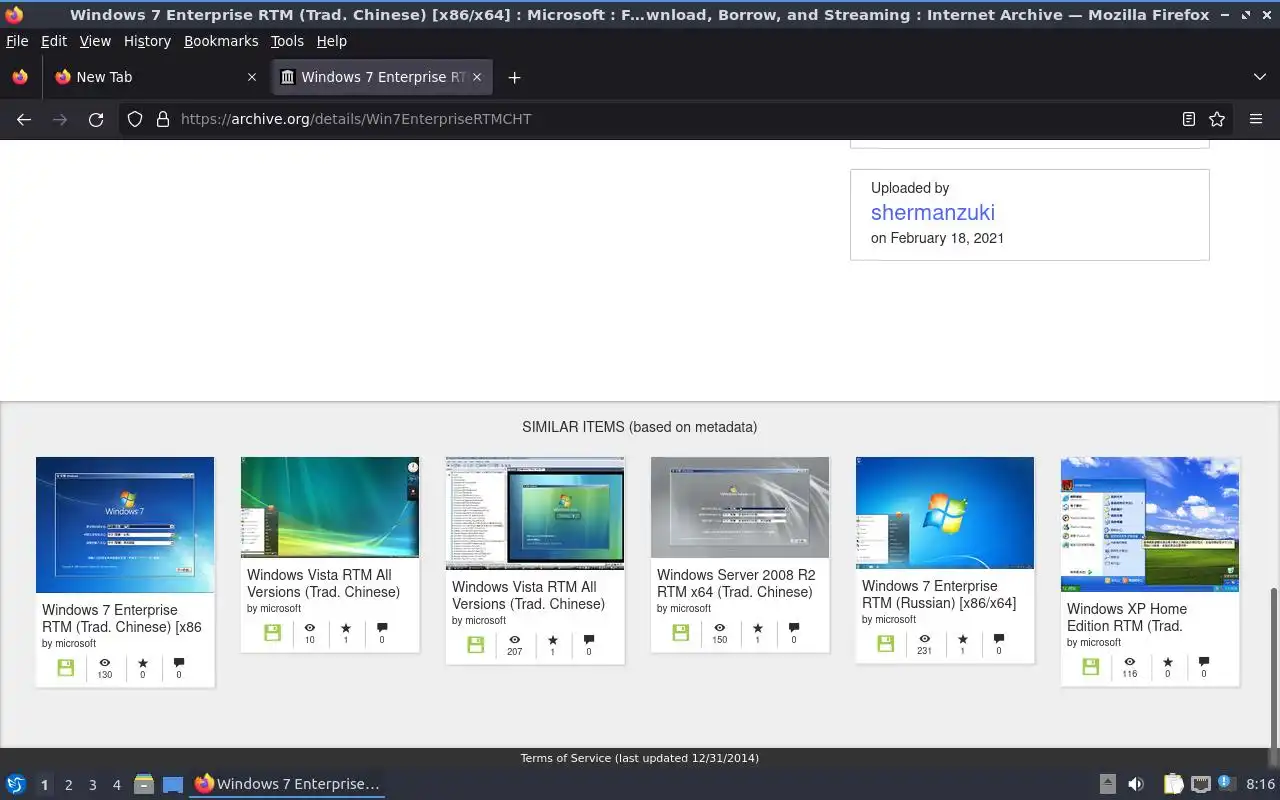The height and width of the screenshot is (800, 1280).
Task: Open the Firefox hamburger application menu
Action: 1256,119
